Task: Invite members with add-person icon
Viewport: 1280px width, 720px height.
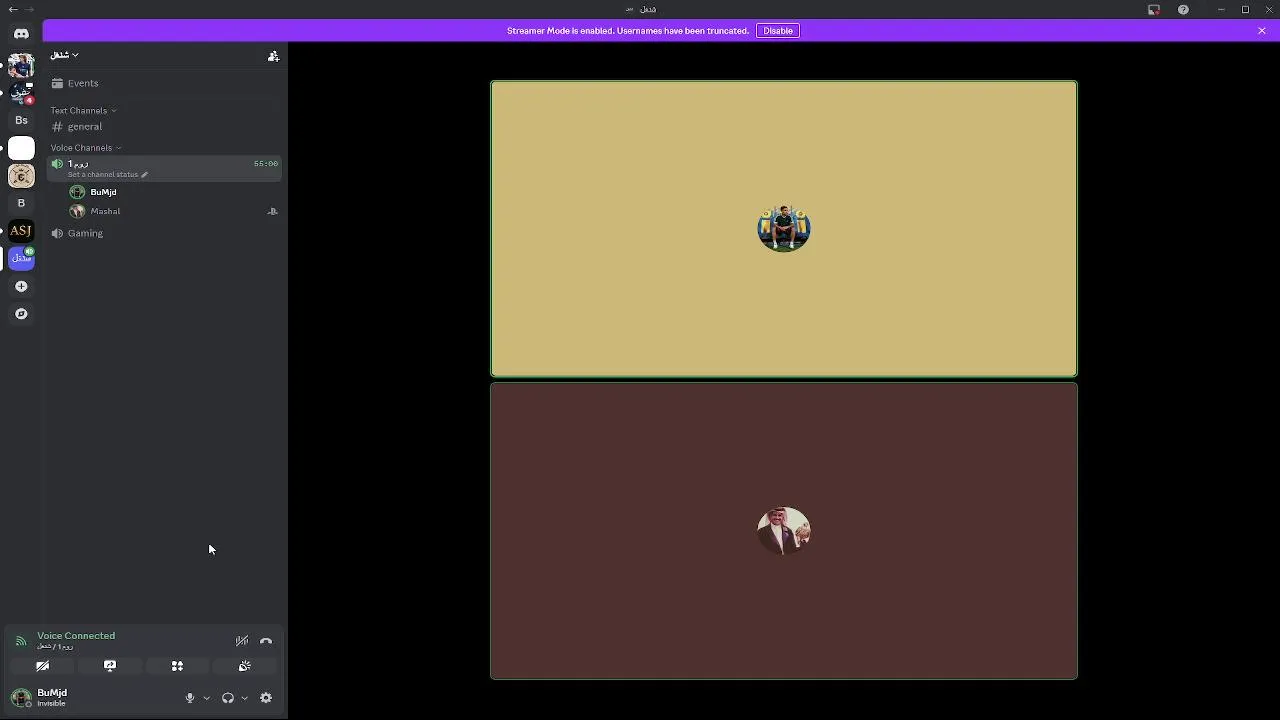Action: pyautogui.click(x=273, y=56)
